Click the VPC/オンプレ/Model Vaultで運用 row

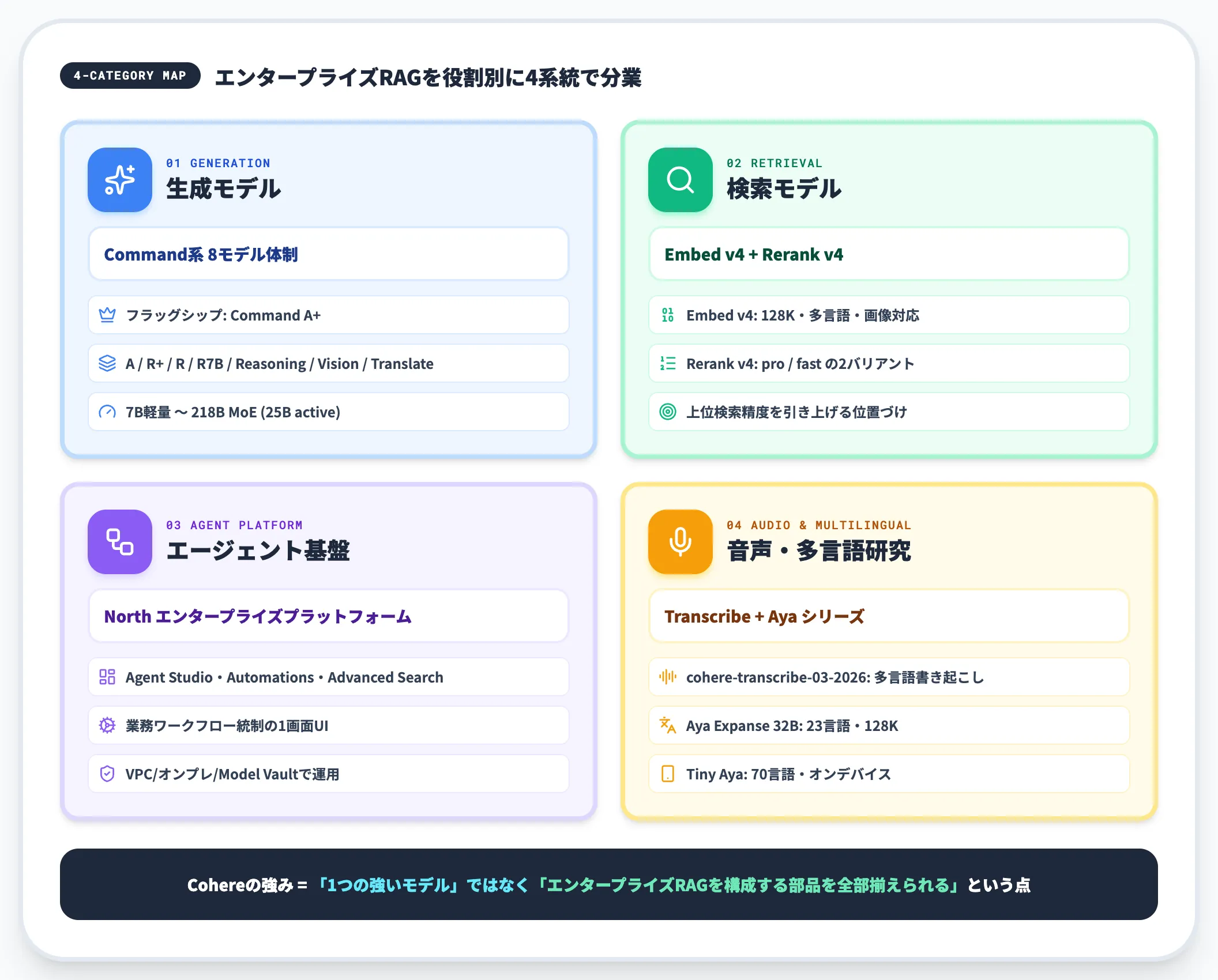(329, 774)
